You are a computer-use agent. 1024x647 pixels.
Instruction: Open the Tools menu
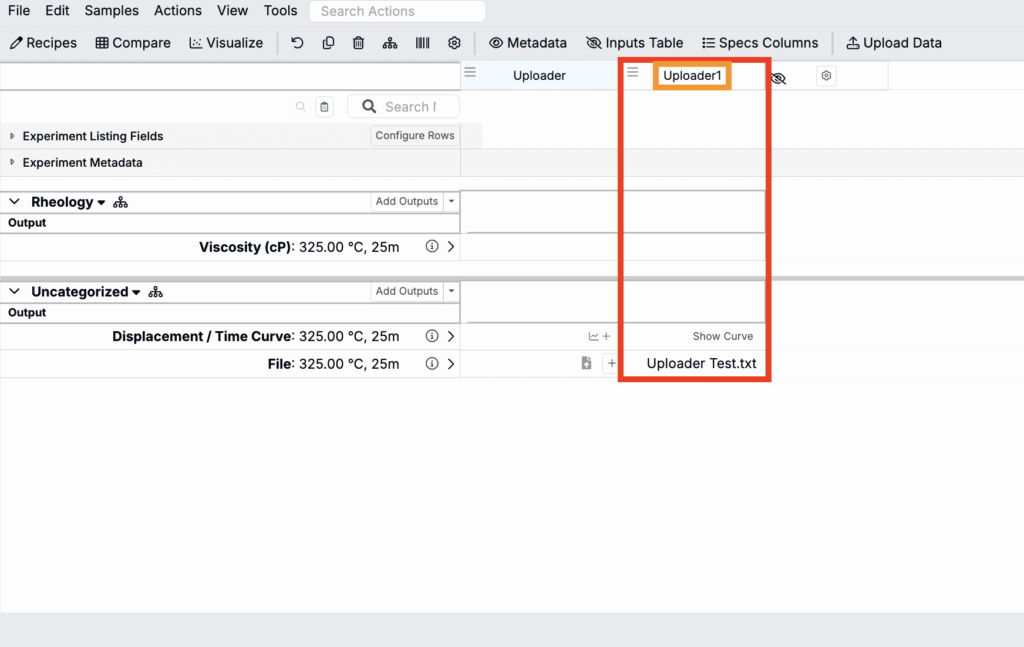pos(280,11)
